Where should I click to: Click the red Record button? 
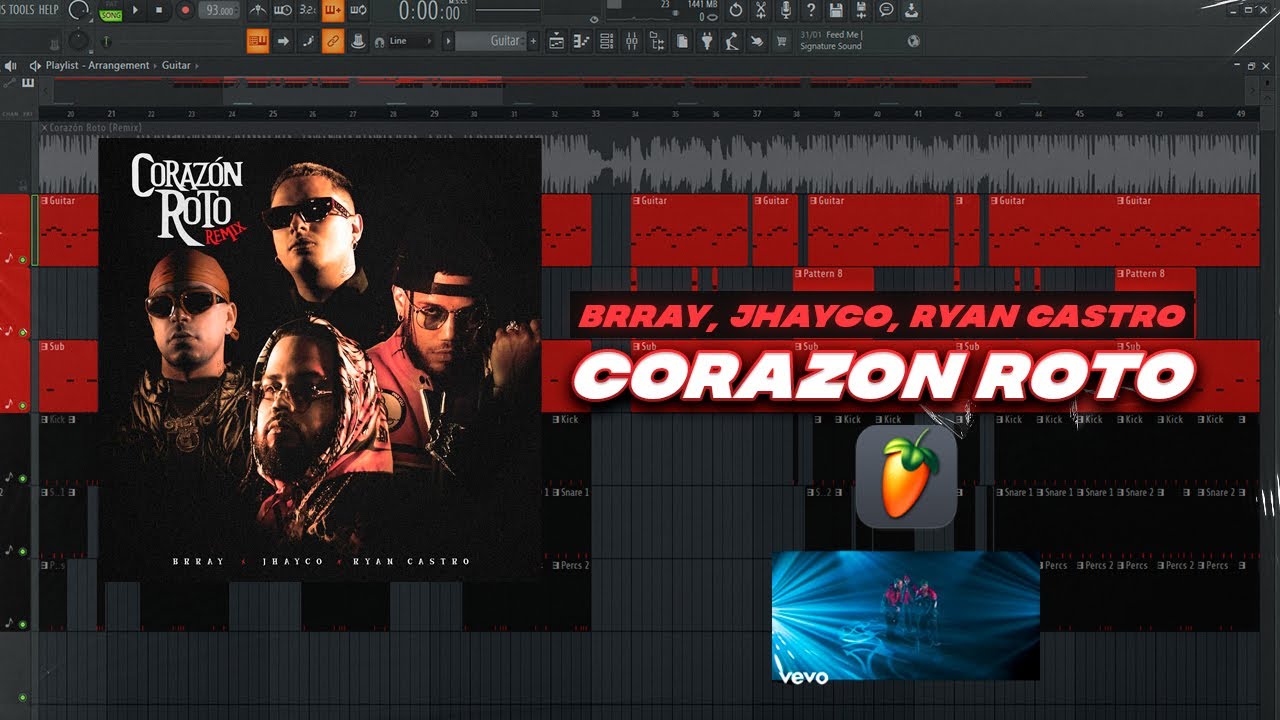(x=185, y=11)
